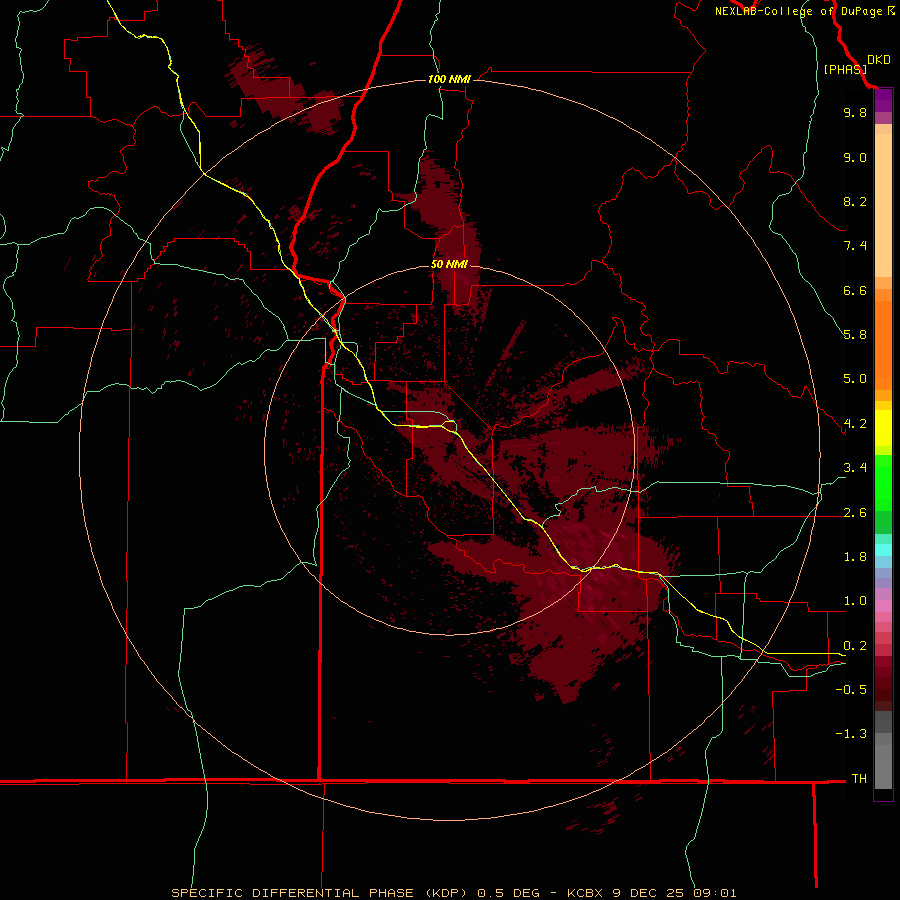Click the "0.5 DEG" elevation angle text

tap(509, 893)
